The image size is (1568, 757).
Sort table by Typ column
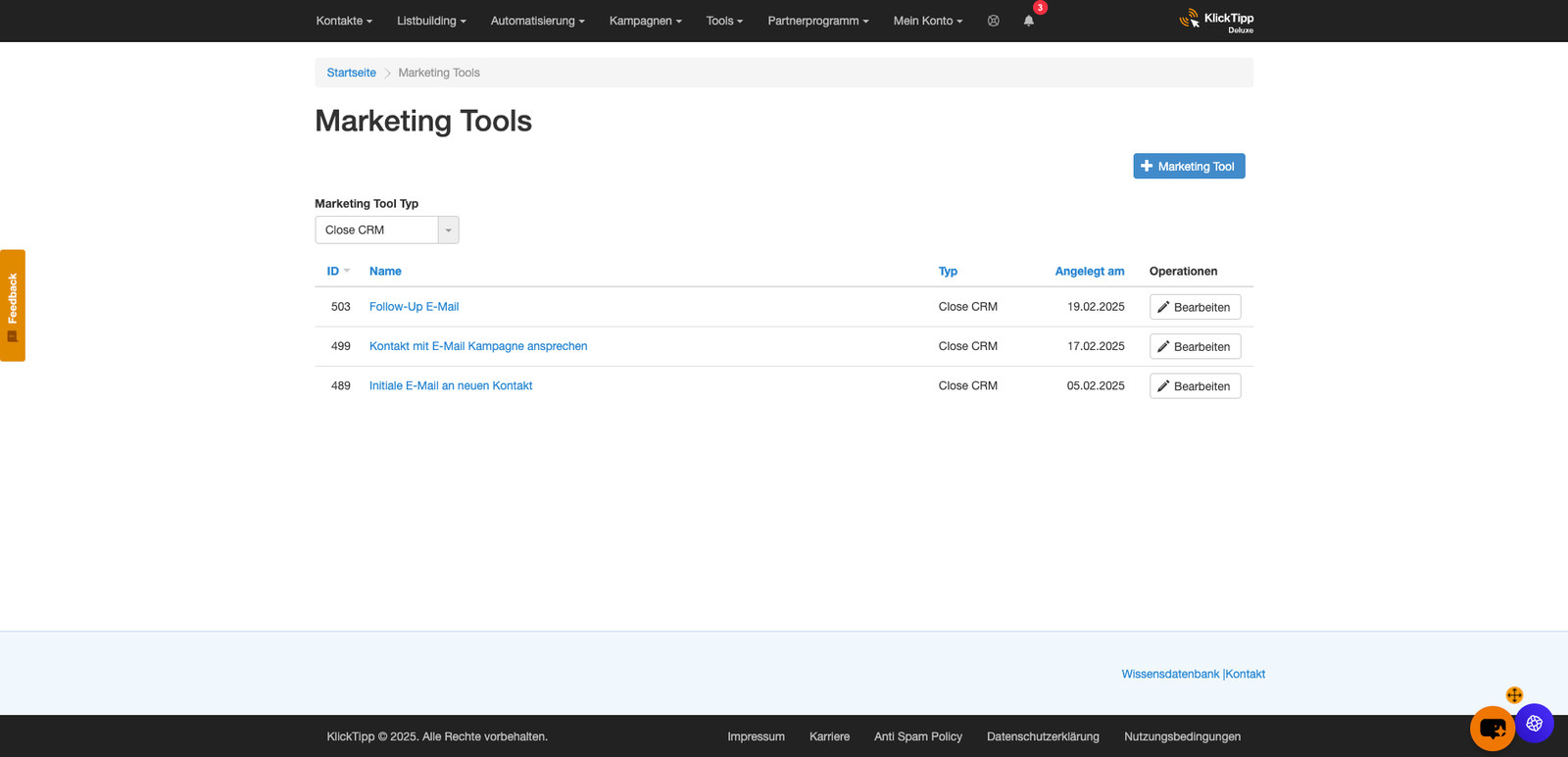tap(948, 271)
